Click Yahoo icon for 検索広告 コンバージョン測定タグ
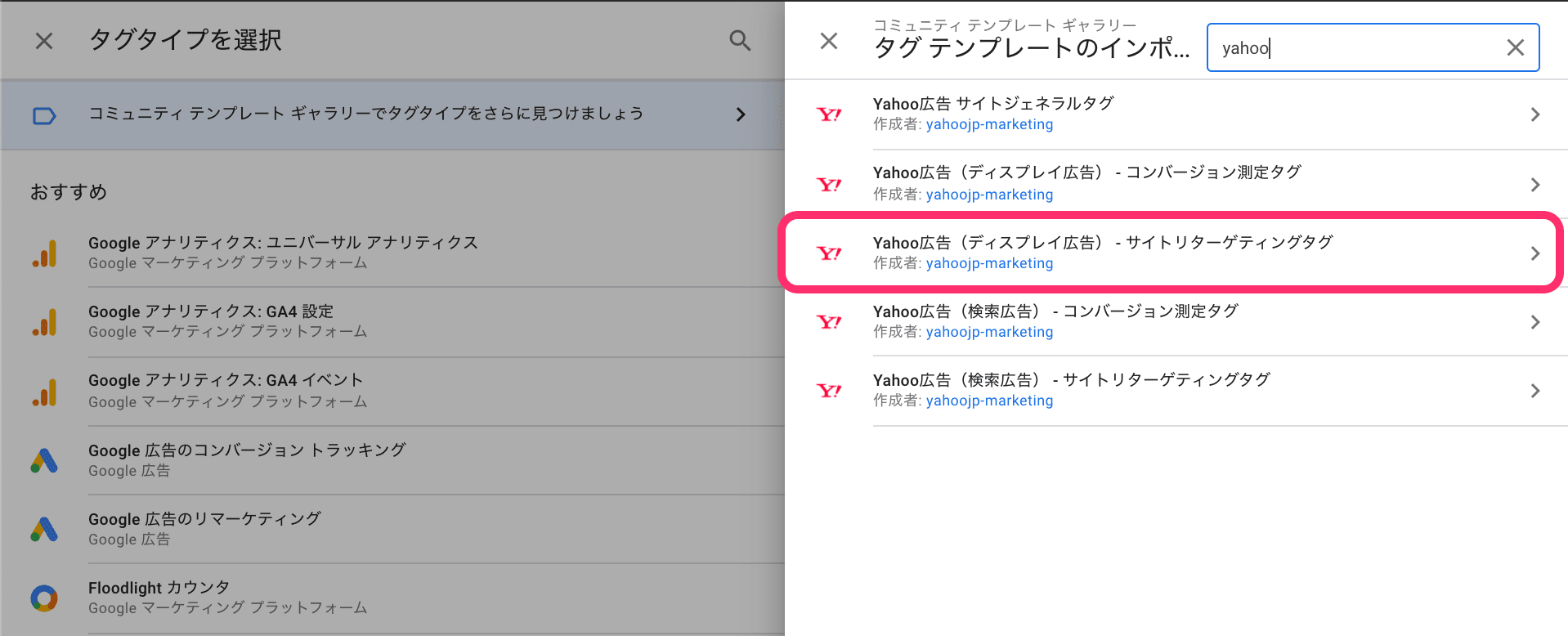Image resolution: width=1568 pixels, height=636 pixels. coord(829,322)
